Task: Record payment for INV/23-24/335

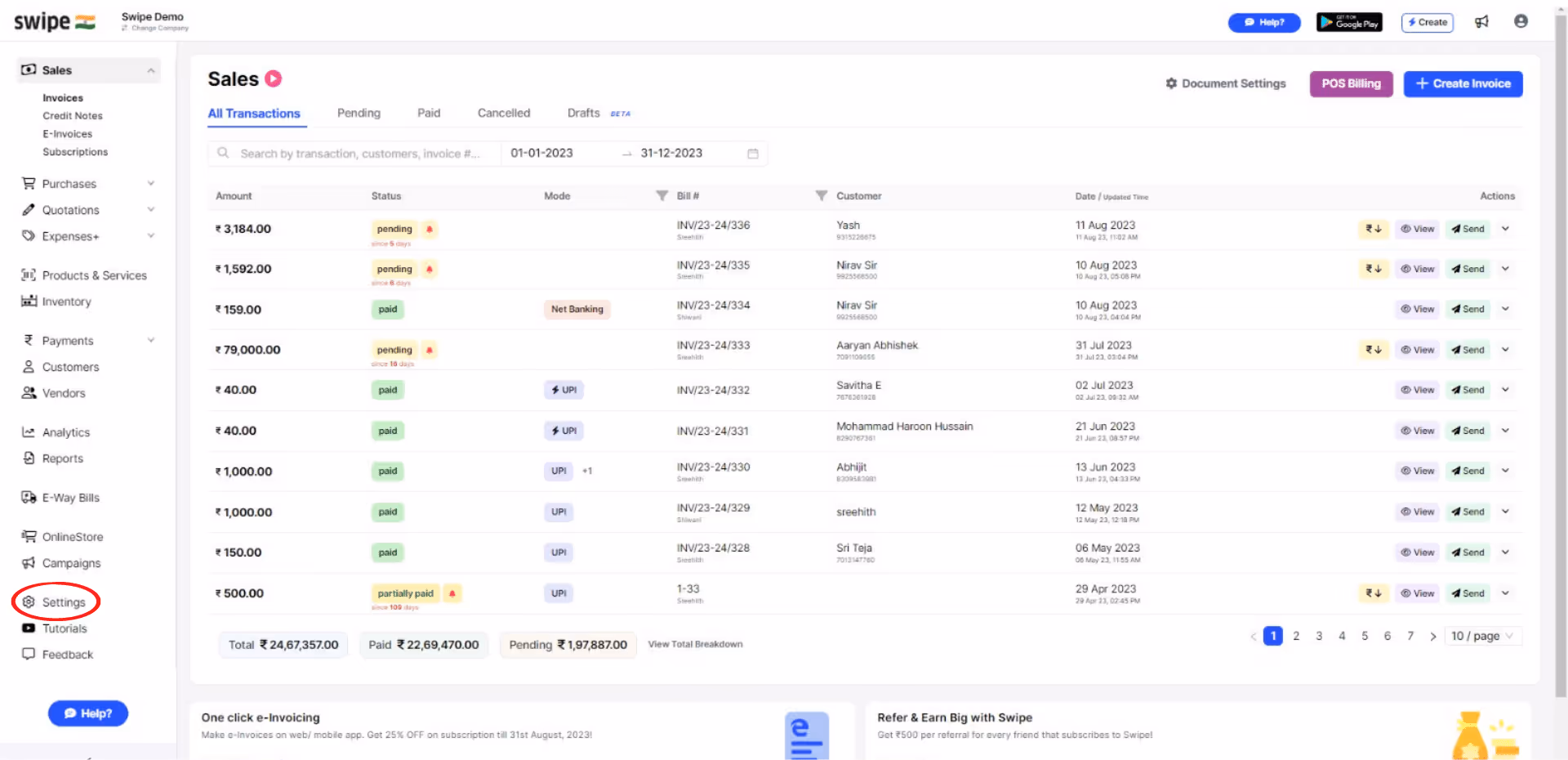Action: [x=1374, y=269]
